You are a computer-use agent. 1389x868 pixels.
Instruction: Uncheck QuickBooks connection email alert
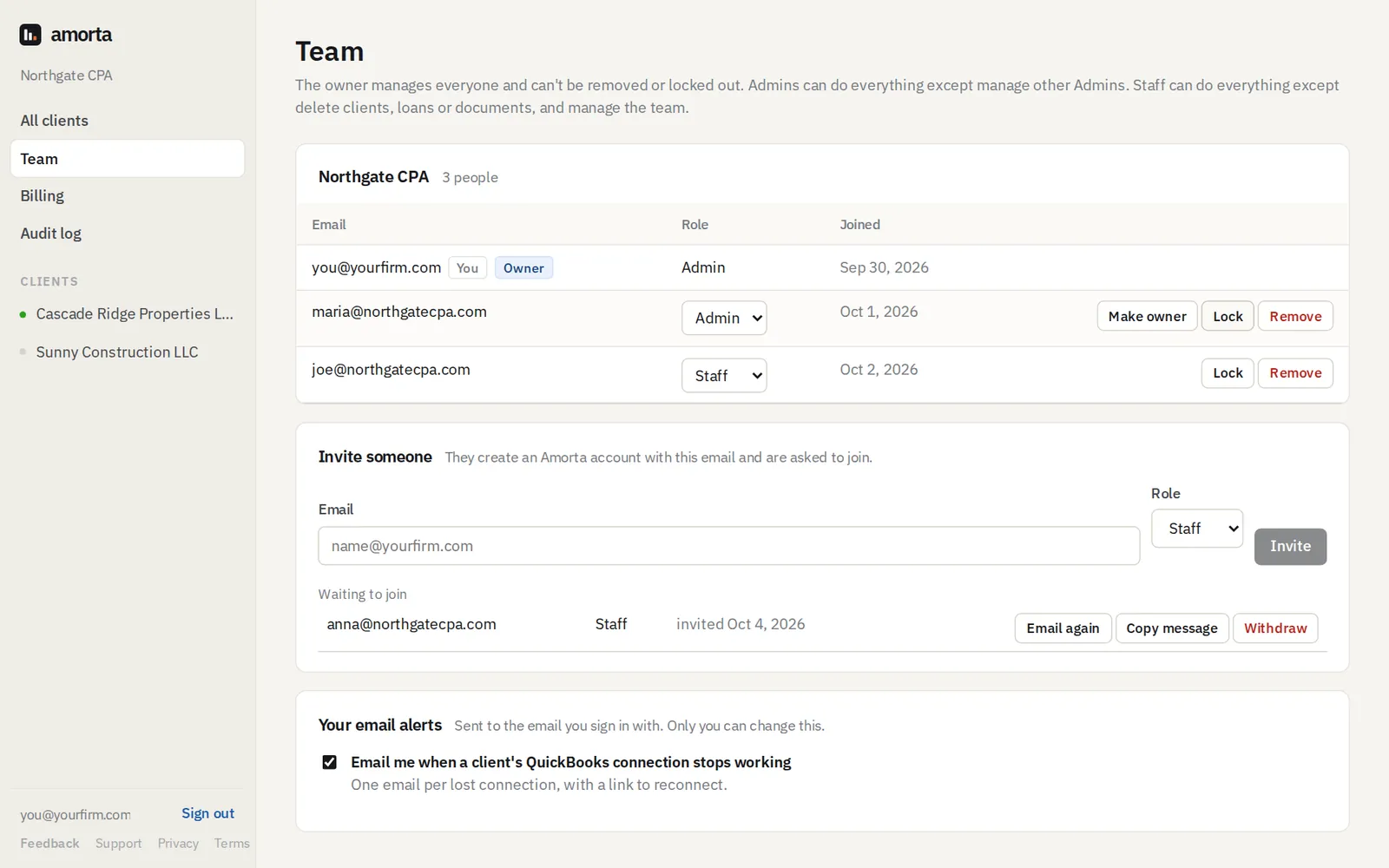coord(330,762)
